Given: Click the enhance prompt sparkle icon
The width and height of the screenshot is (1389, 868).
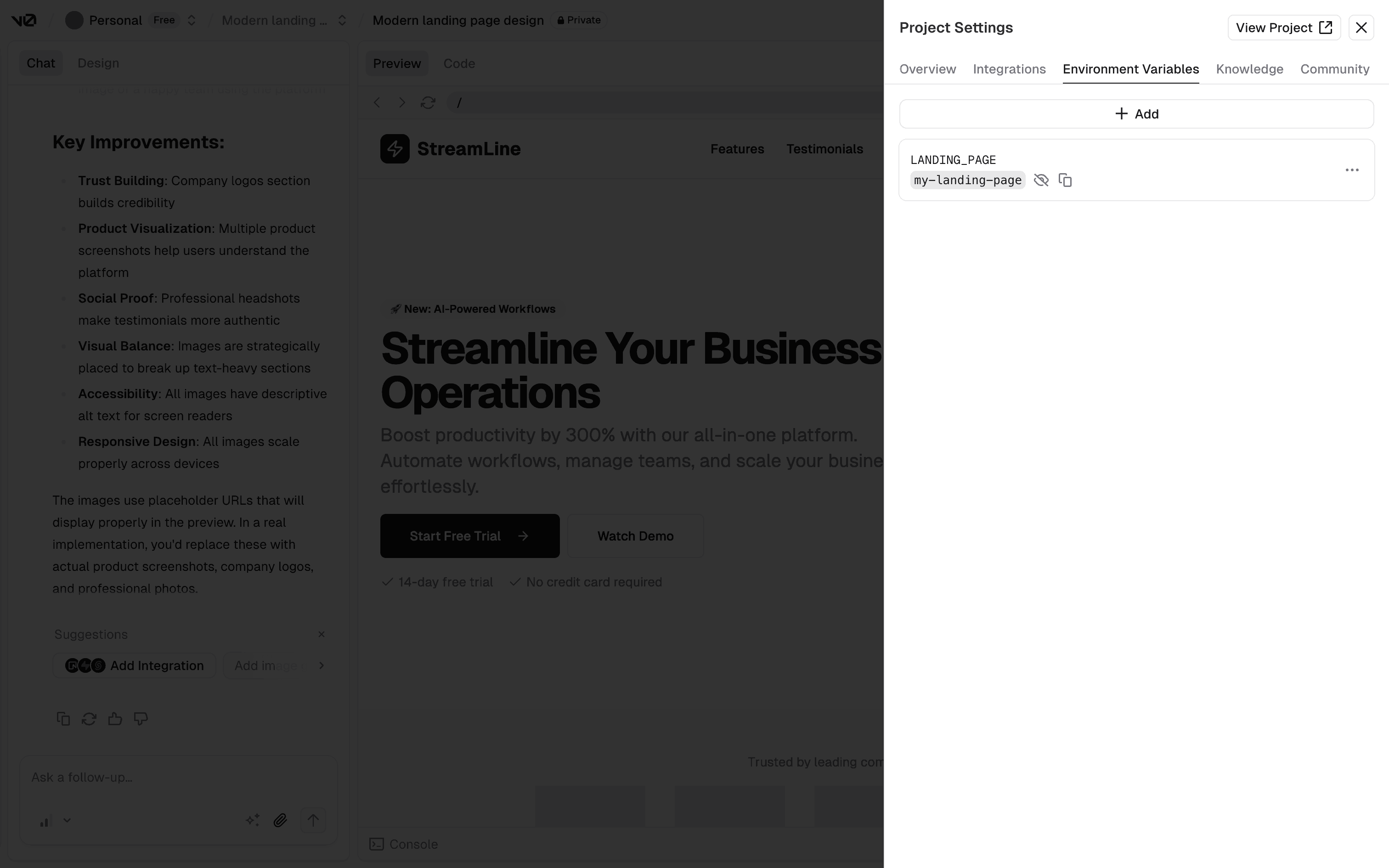Looking at the screenshot, I should 253,820.
